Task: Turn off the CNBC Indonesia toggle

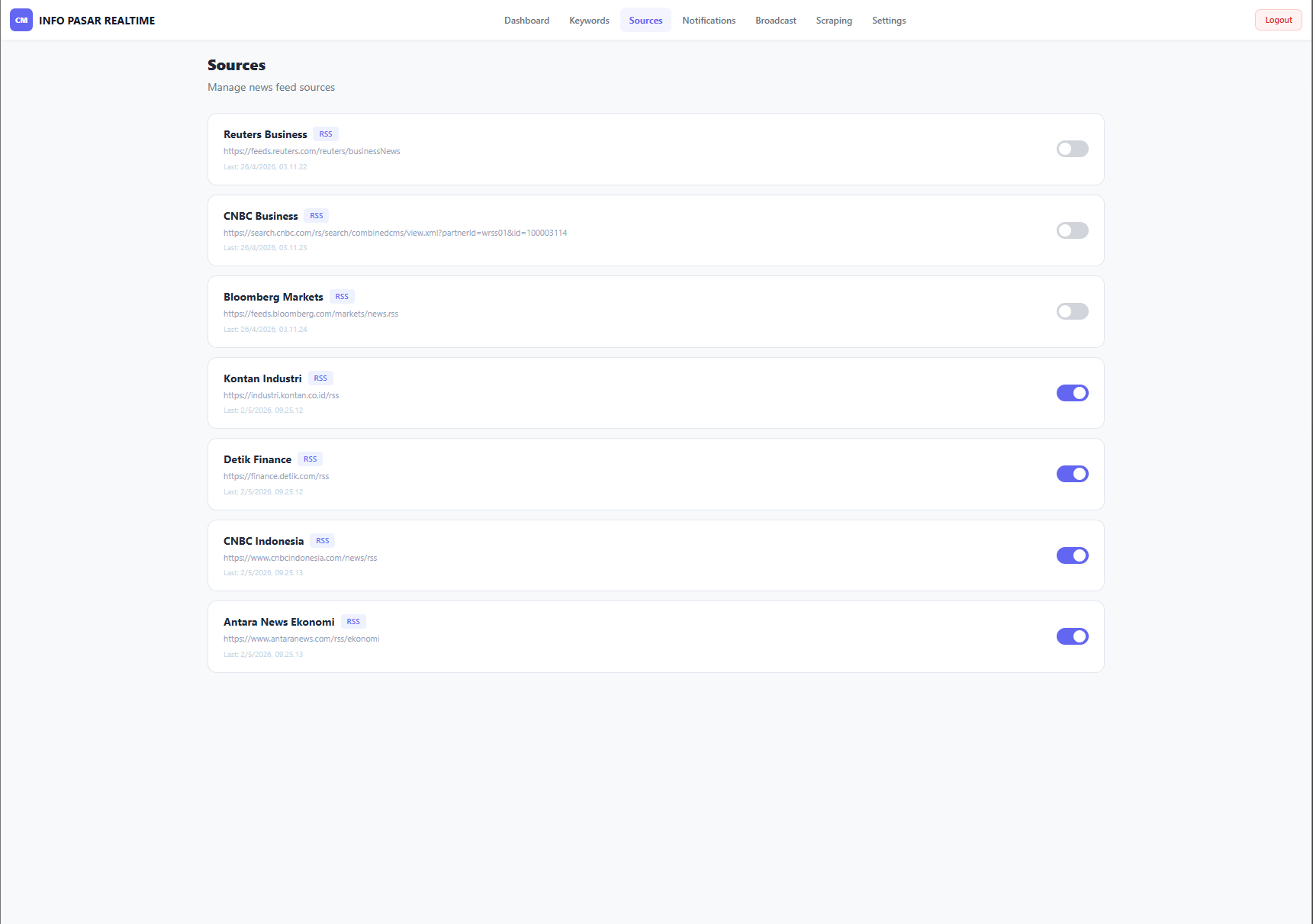Action: (1072, 555)
